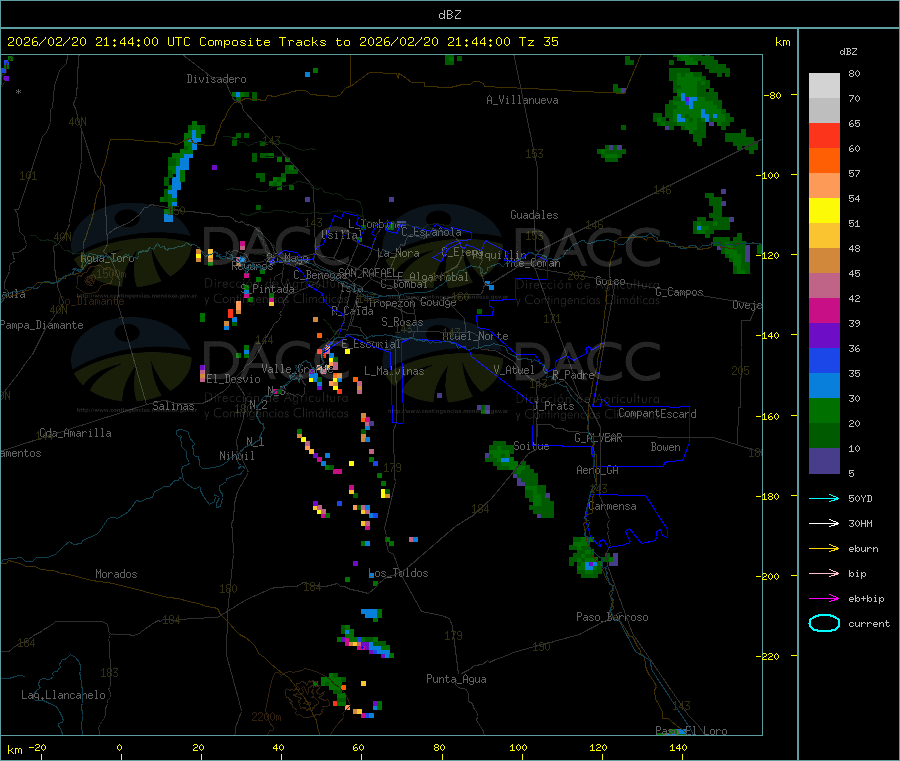Click the 'Morados' map label
Viewport: 900px width, 761px height.
click(x=116, y=574)
